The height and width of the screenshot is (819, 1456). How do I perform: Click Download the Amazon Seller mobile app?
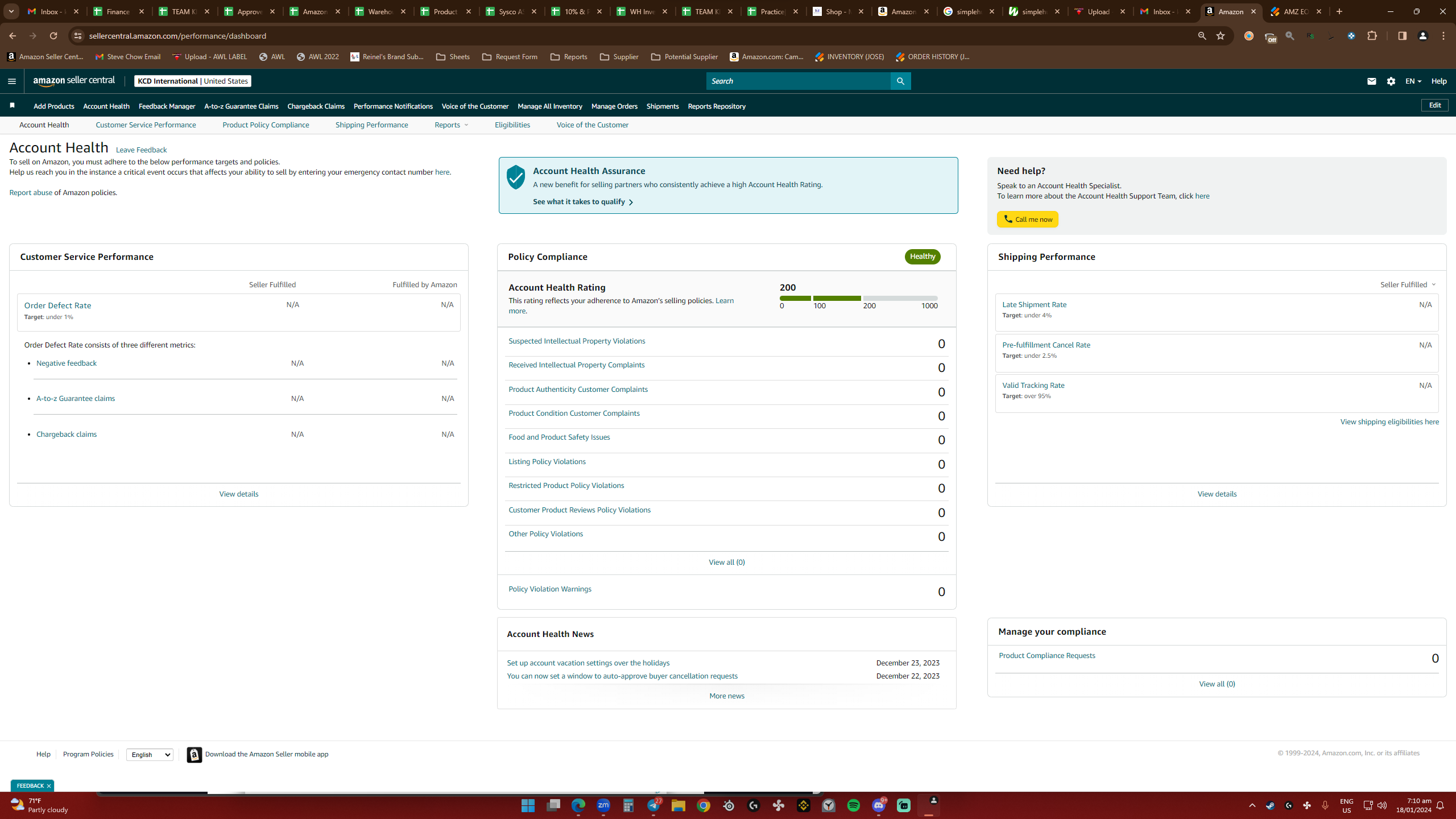(267, 754)
